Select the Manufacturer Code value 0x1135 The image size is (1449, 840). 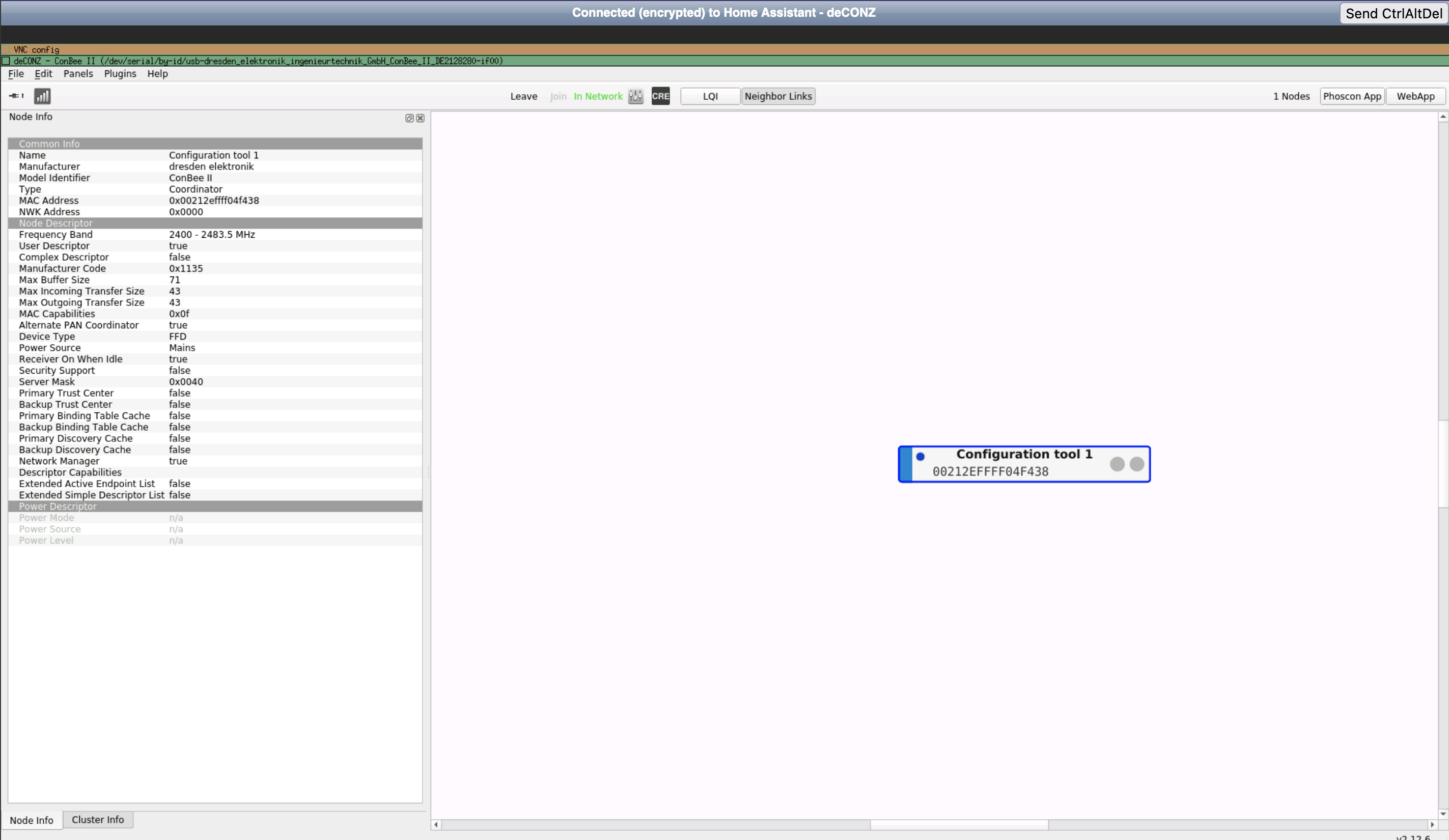pos(186,268)
